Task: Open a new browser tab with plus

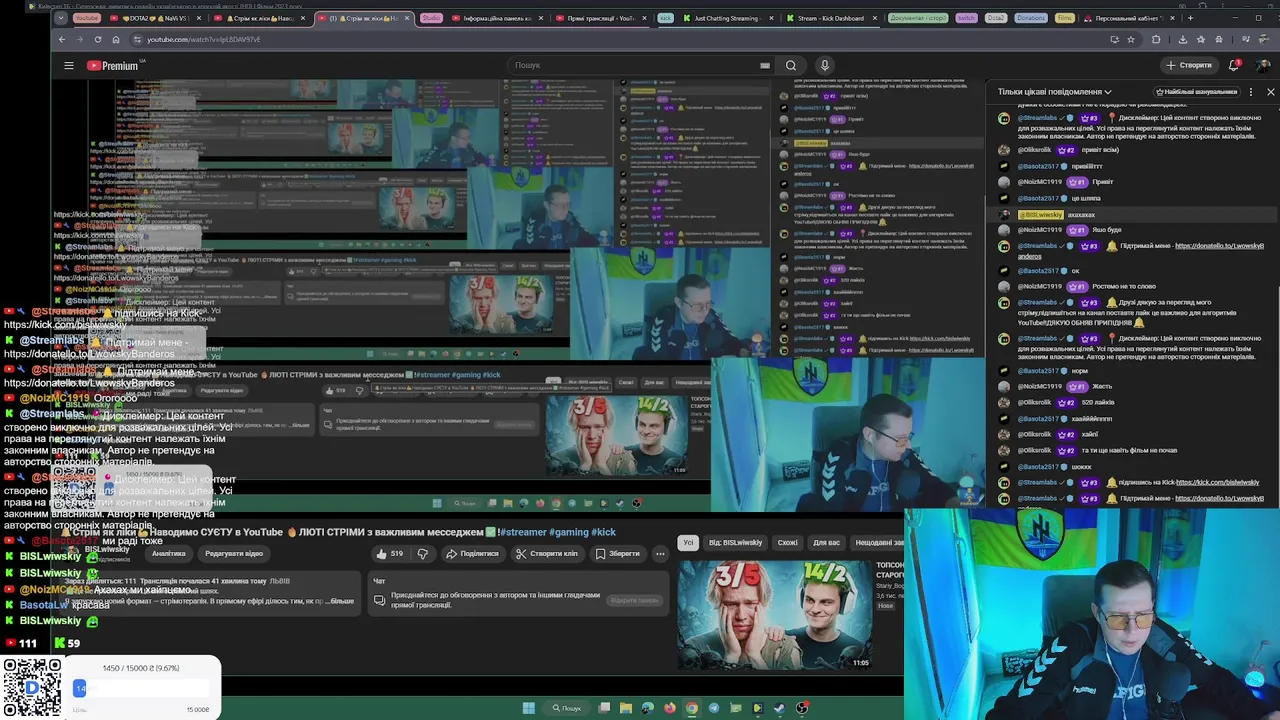Action: (x=1190, y=18)
